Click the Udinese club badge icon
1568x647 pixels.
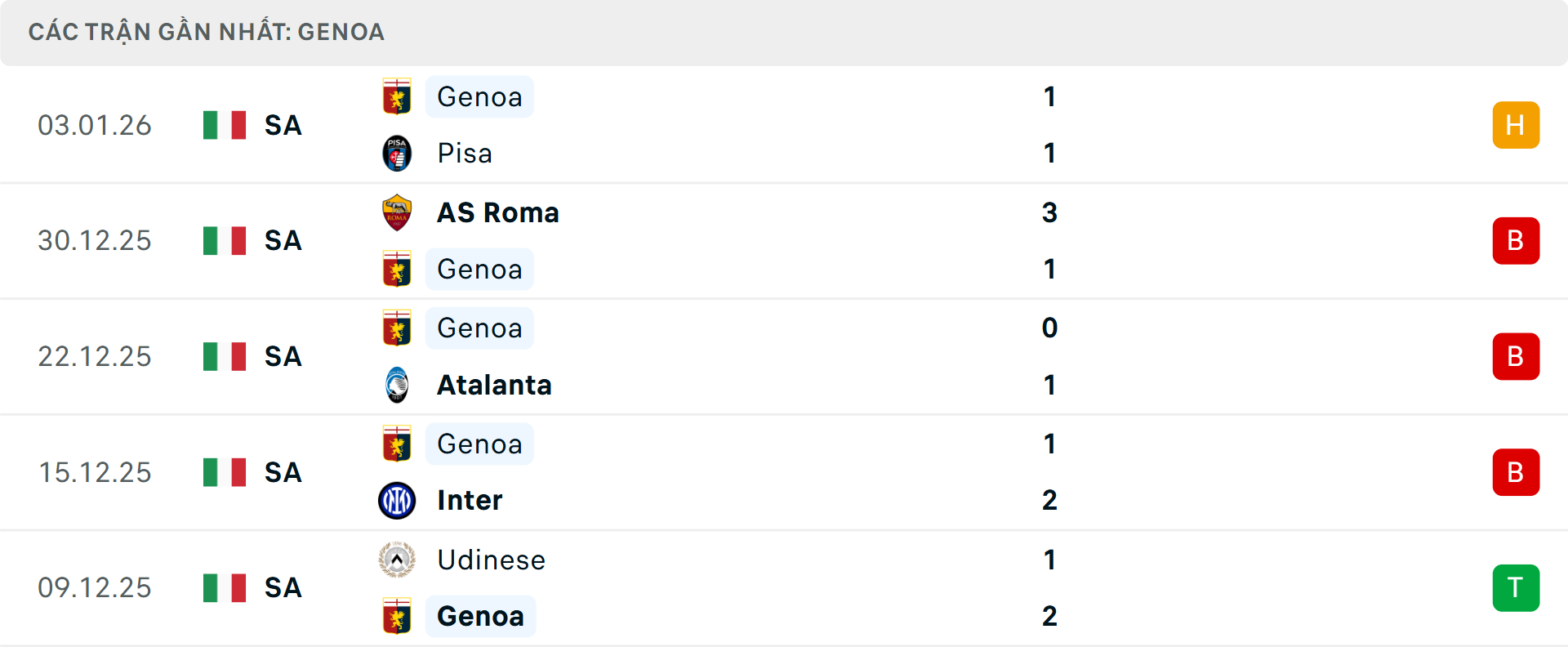click(398, 560)
